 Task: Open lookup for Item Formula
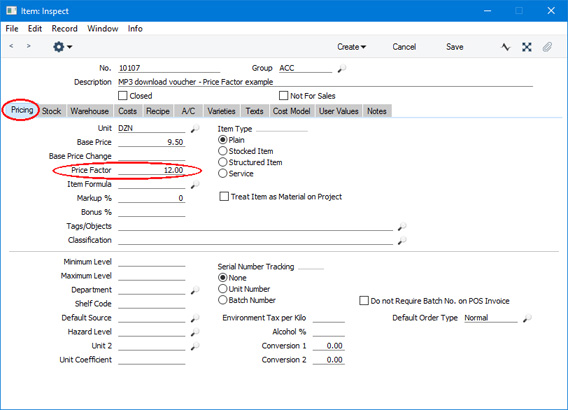coord(195,185)
